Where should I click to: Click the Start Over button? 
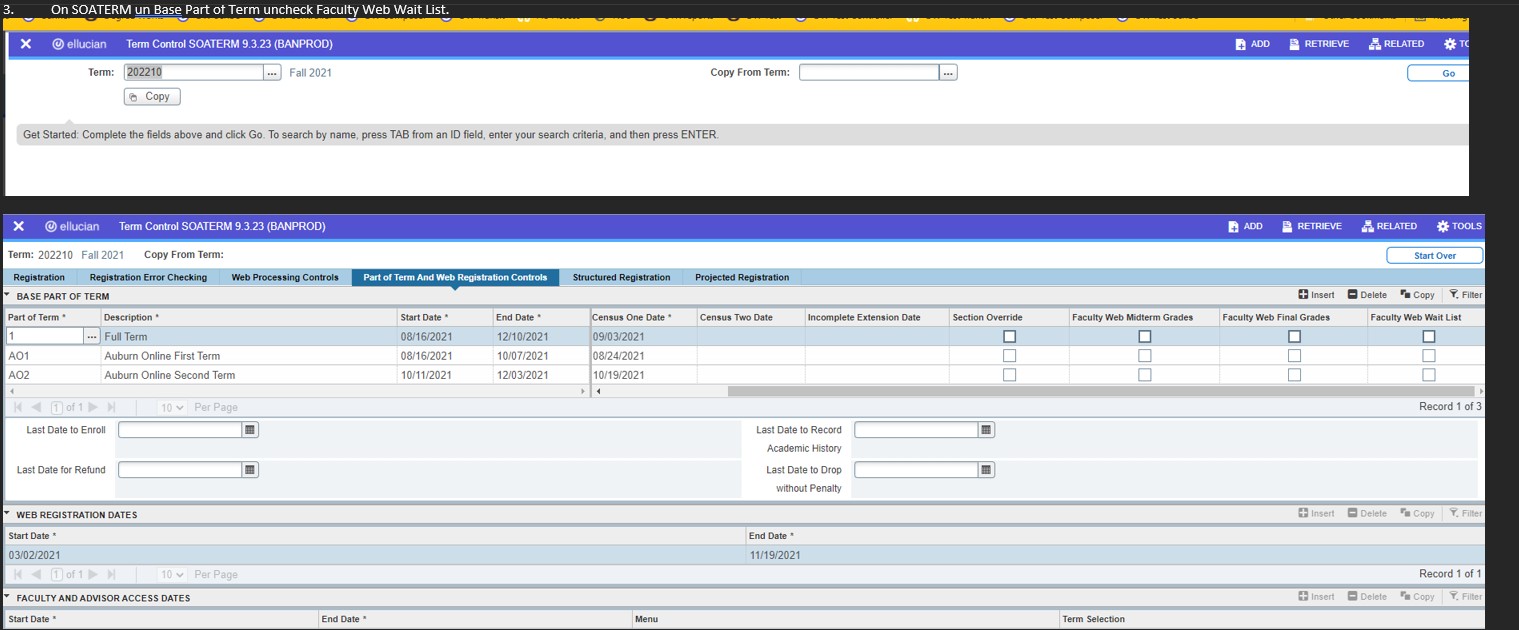pyautogui.click(x=1434, y=256)
